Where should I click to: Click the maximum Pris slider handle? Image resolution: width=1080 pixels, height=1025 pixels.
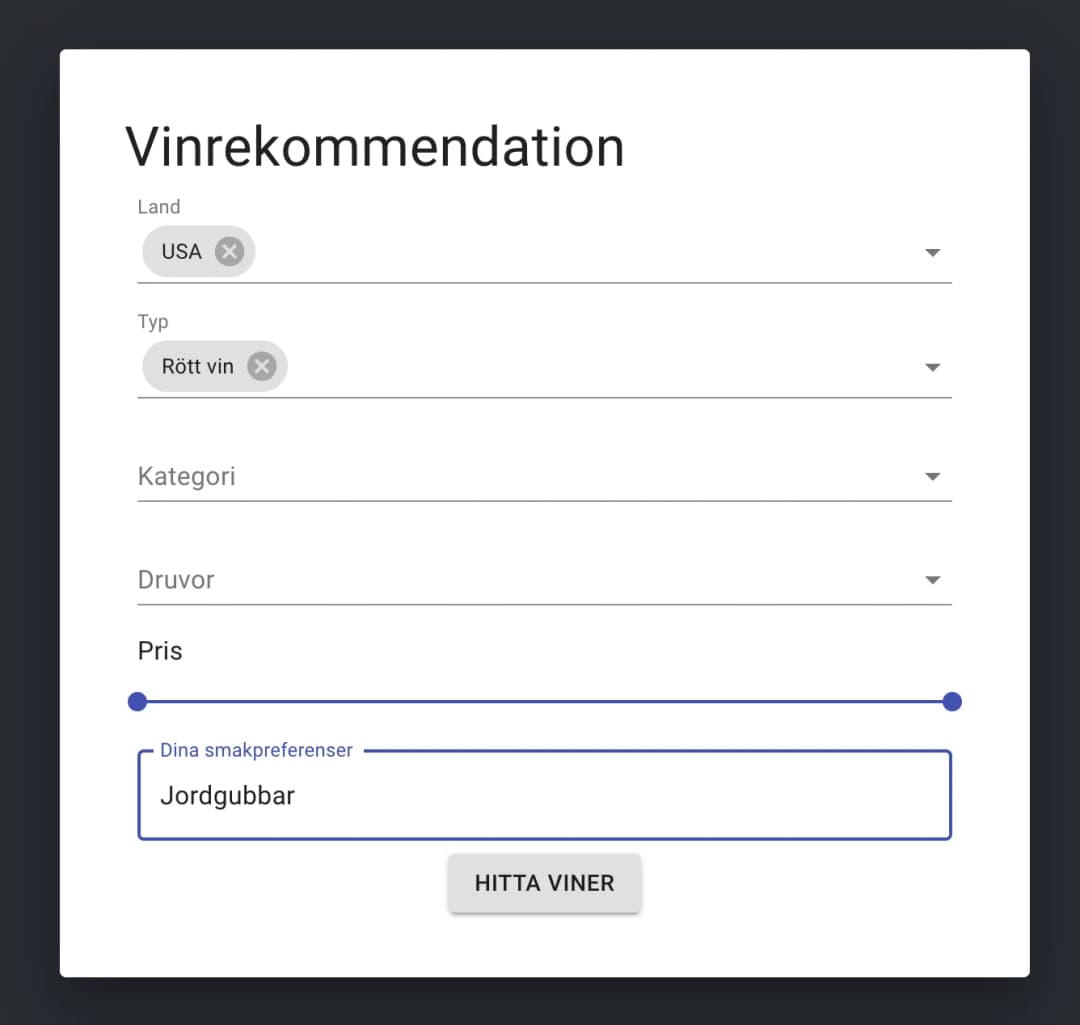(952, 702)
